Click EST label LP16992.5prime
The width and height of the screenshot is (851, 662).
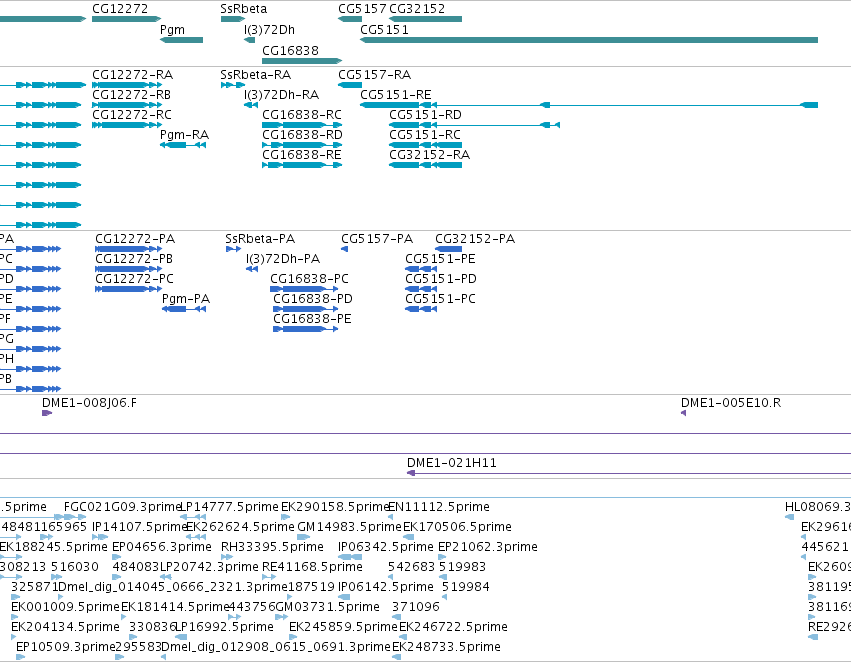[x=224, y=627]
